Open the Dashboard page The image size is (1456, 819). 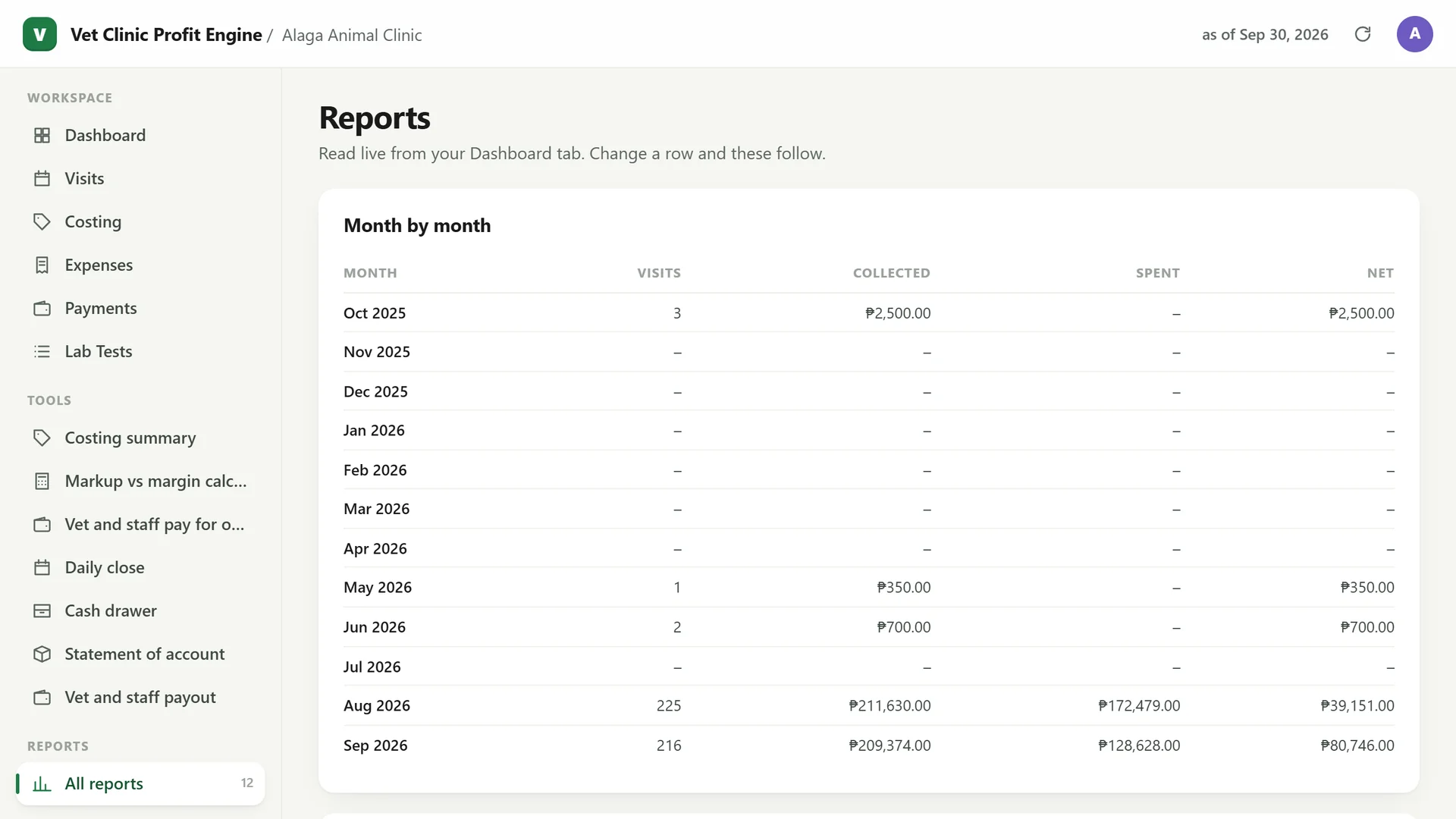(x=140, y=135)
